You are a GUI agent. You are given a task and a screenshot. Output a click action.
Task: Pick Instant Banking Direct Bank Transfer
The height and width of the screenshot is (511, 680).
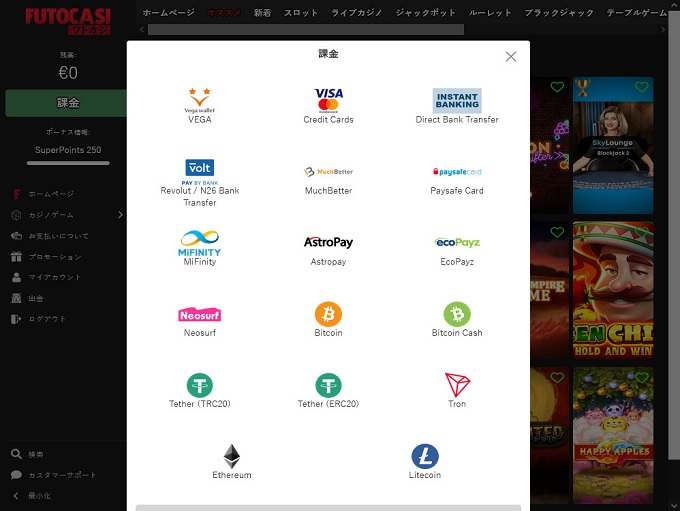[x=456, y=100]
